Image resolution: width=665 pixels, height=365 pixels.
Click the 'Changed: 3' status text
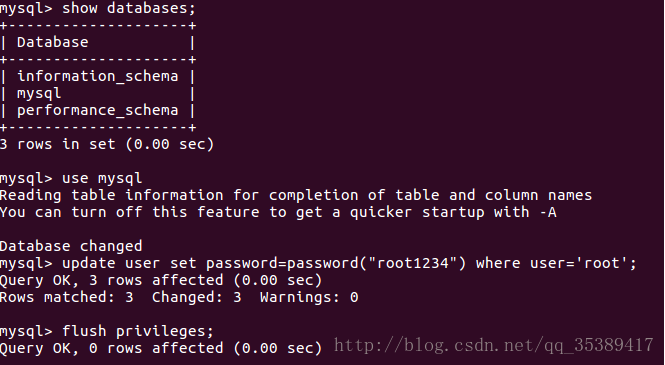click(197, 297)
